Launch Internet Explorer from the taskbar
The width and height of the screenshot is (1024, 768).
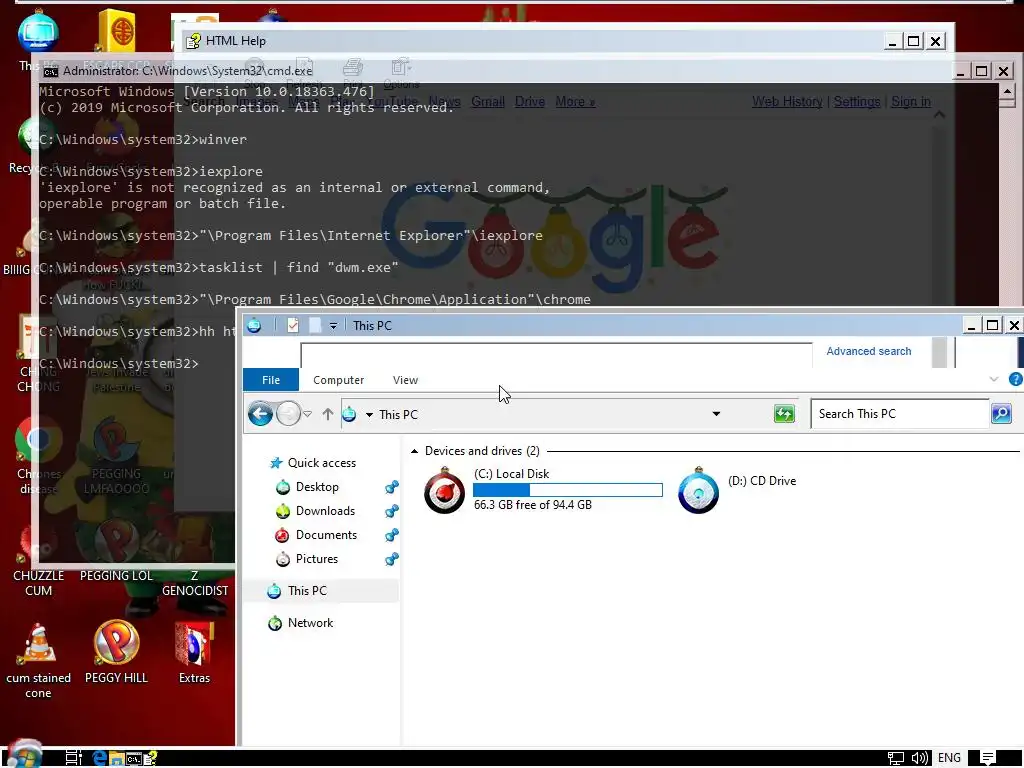tap(99, 758)
